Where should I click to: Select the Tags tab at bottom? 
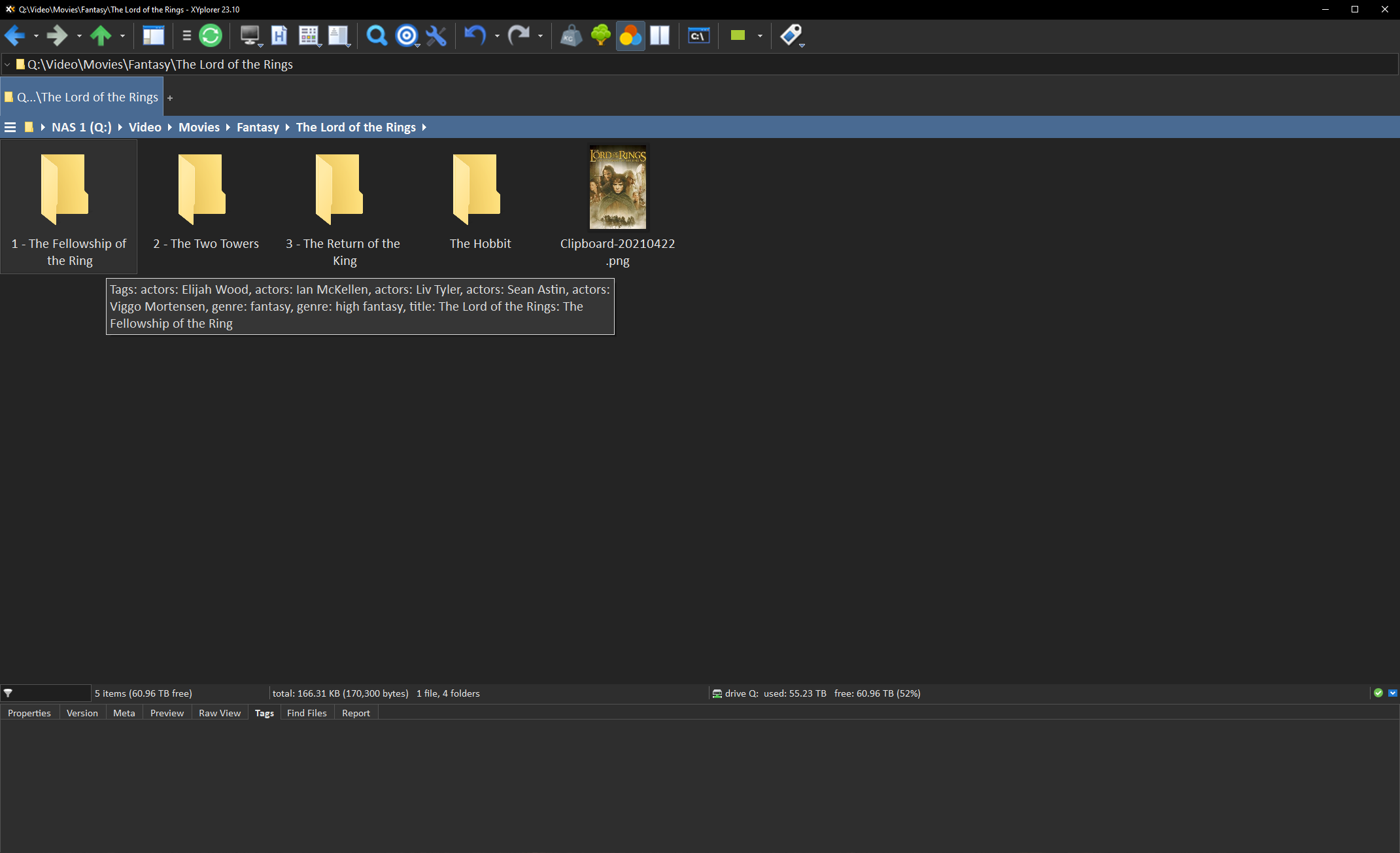pos(263,713)
